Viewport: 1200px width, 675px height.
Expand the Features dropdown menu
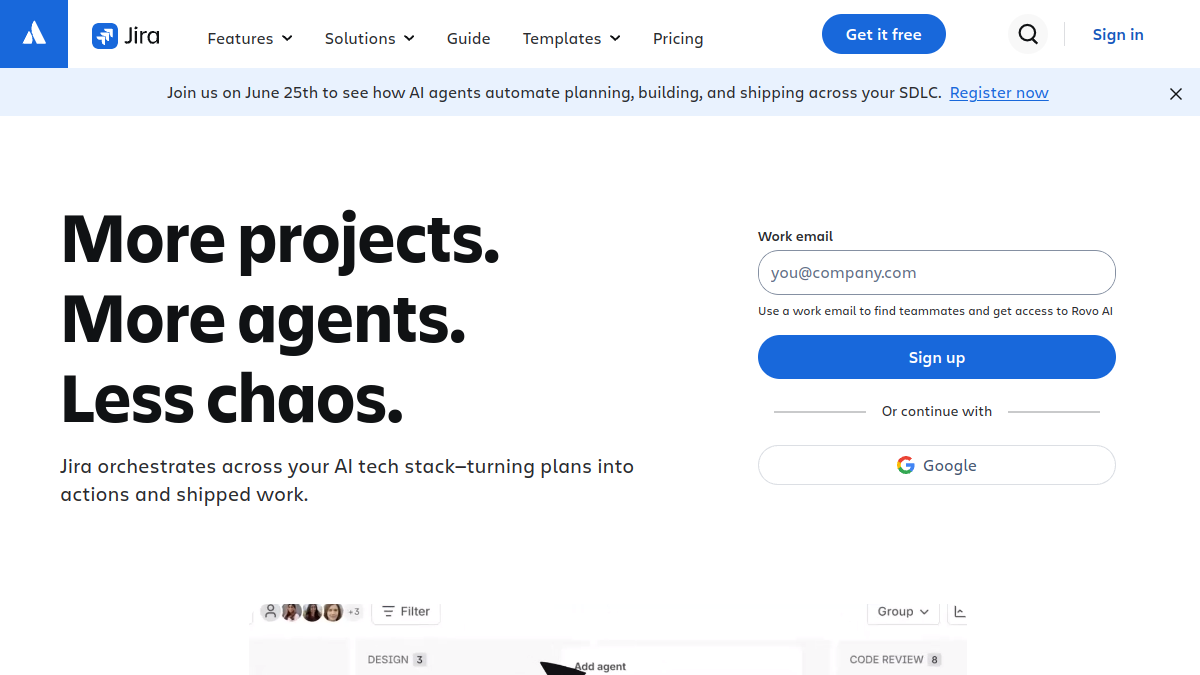[x=250, y=38]
